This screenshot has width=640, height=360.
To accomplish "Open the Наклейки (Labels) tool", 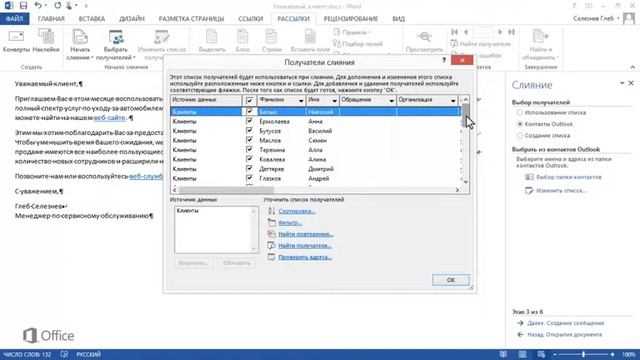I will [46, 41].
